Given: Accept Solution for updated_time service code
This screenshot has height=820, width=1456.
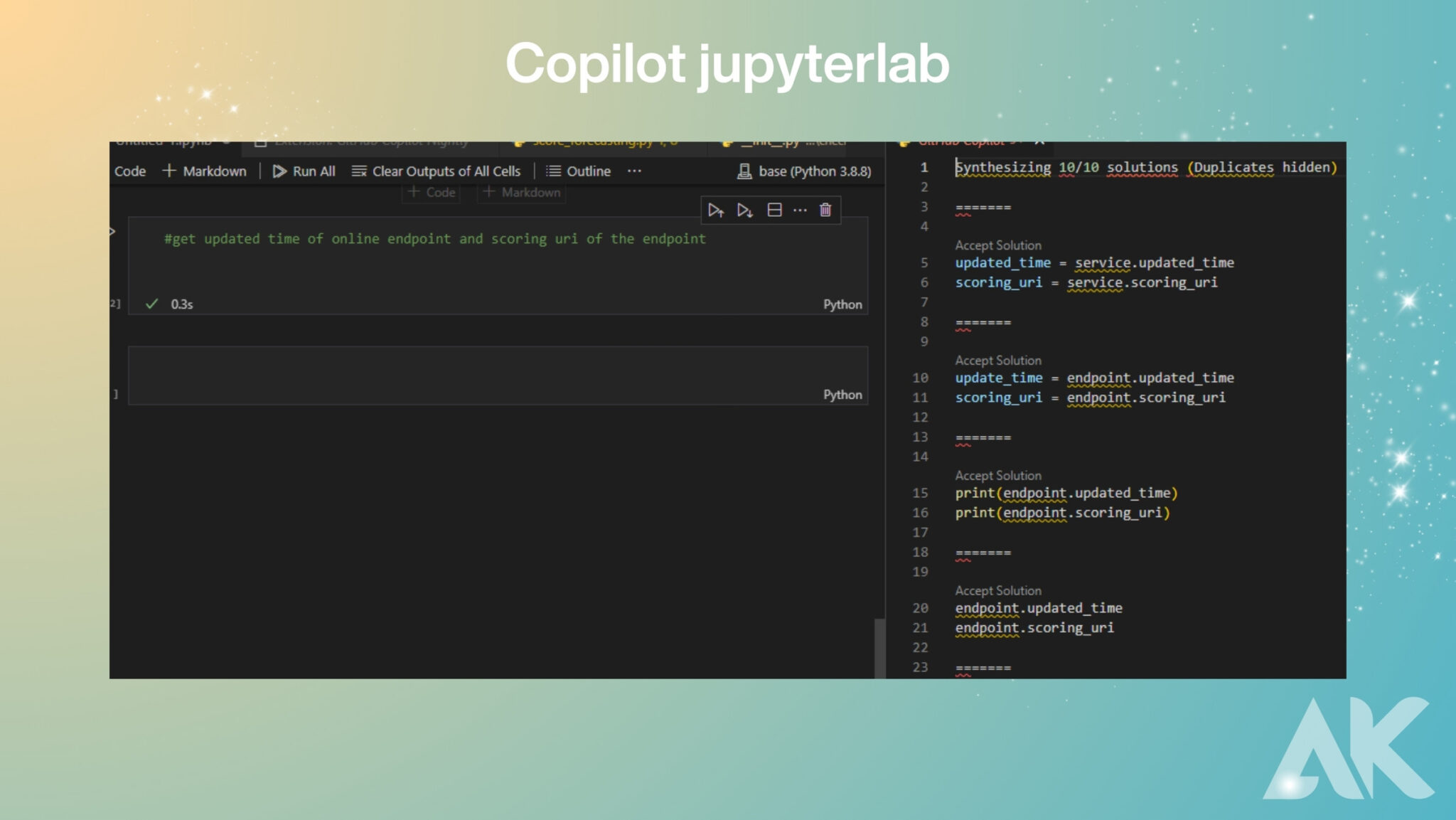Looking at the screenshot, I should 998,245.
